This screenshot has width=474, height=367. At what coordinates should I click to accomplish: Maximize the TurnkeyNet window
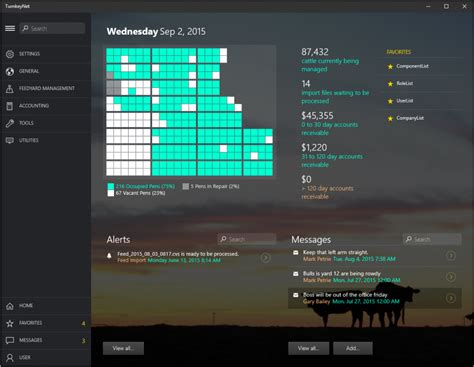tap(446, 6)
